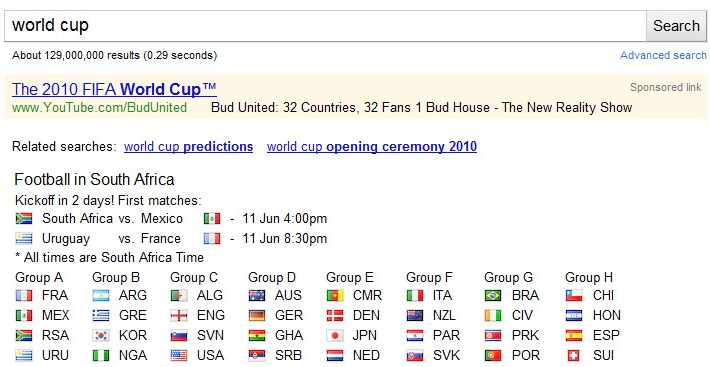The image size is (710, 367).
Task: Click the Brazil flag in Group G
Action: click(x=493, y=296)
